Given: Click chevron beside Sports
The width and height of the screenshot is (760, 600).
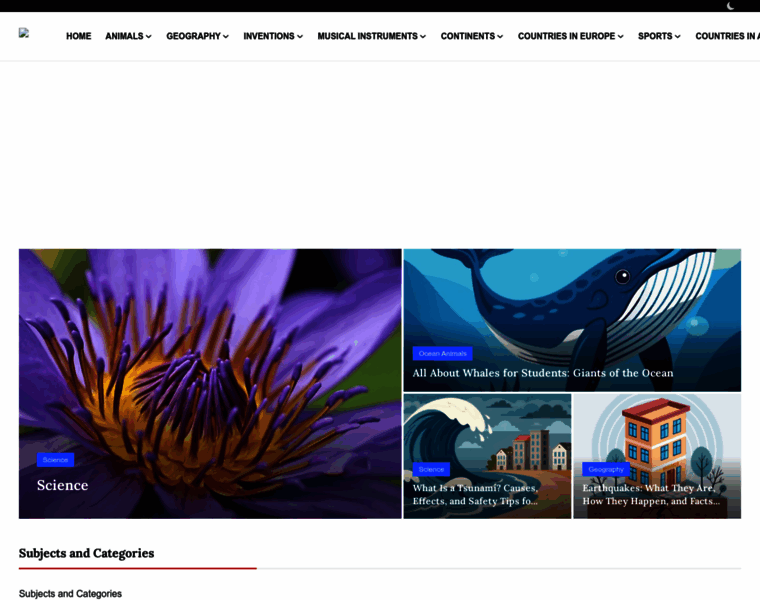Looking at the screenshot, I should tap(677, 37).
